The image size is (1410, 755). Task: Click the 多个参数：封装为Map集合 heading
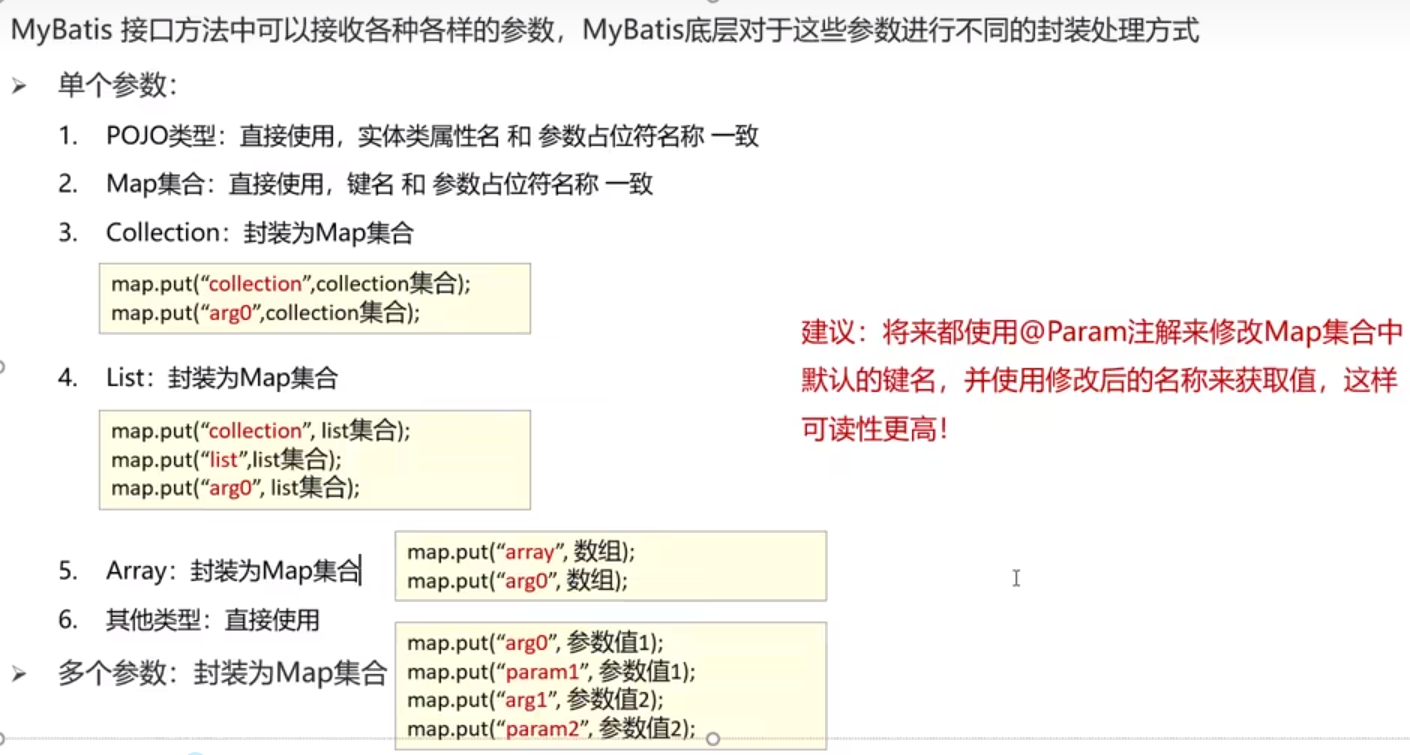pyautogui.click(x=222, y=673)
